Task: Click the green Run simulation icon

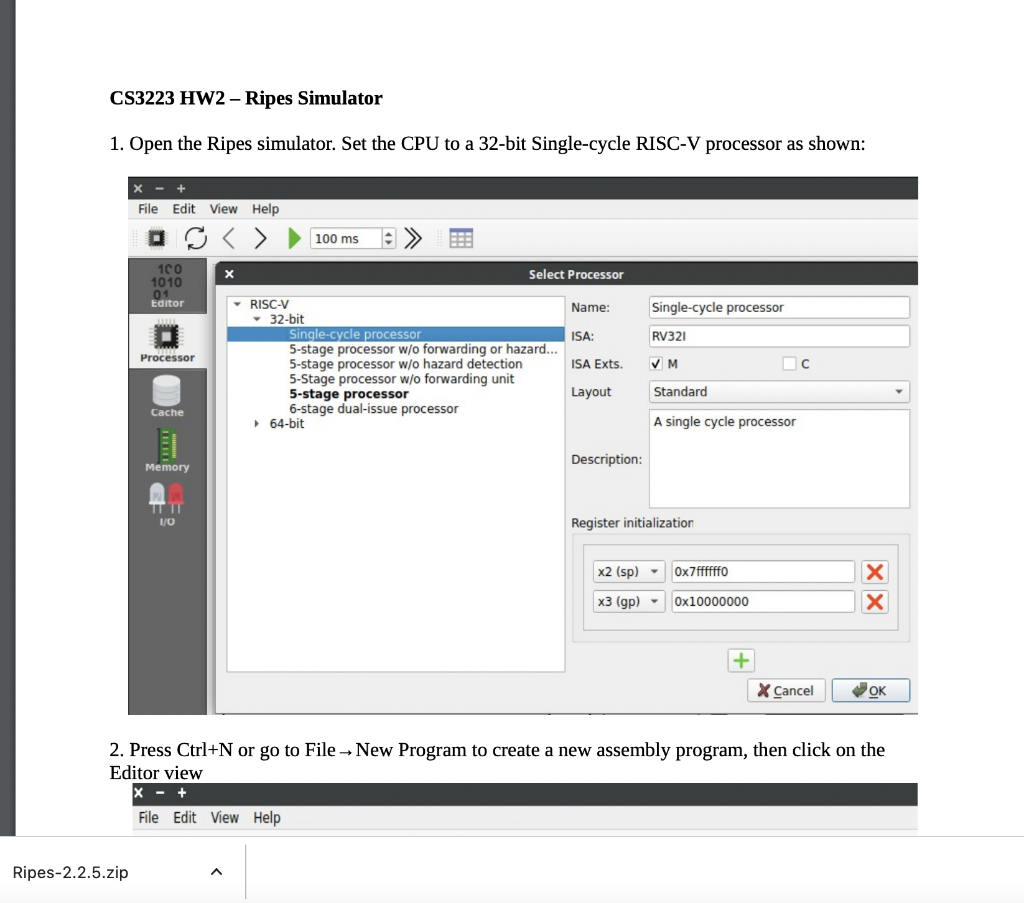Action: [x=294, y=237]
